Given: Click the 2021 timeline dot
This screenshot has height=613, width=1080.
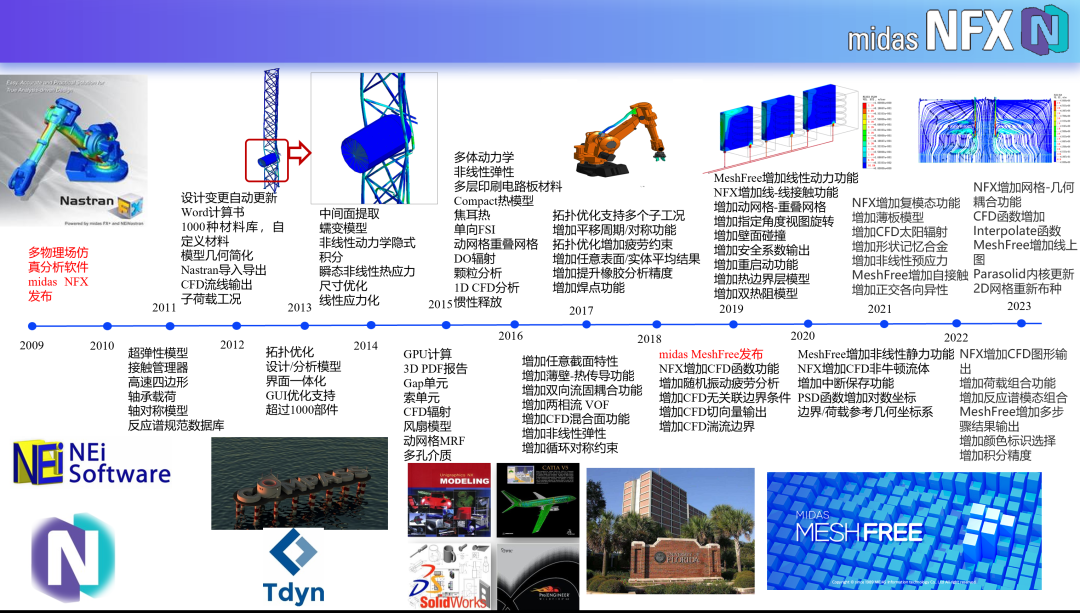Looking at the screenshot, I should pyautogui.click(x=884, y=323).
